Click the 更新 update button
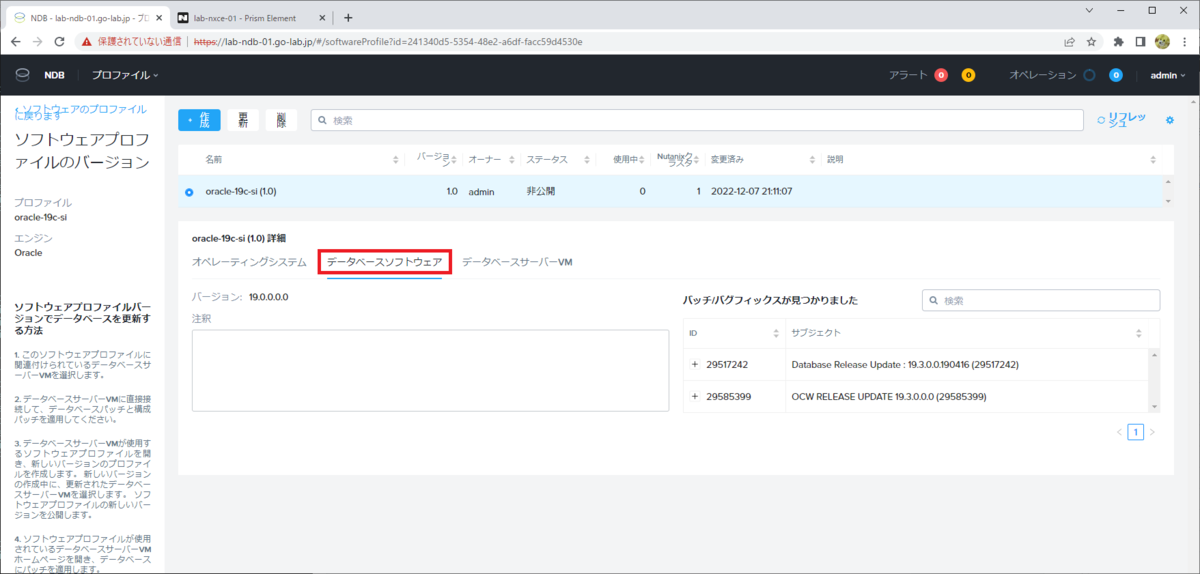Viewport: 1200px width, 574px height. (x=242, y=120)
